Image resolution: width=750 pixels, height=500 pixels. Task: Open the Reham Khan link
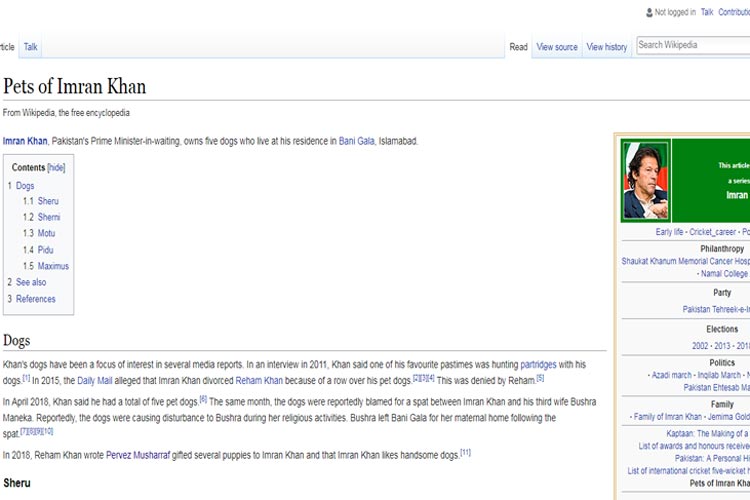(x=285, y=381)
